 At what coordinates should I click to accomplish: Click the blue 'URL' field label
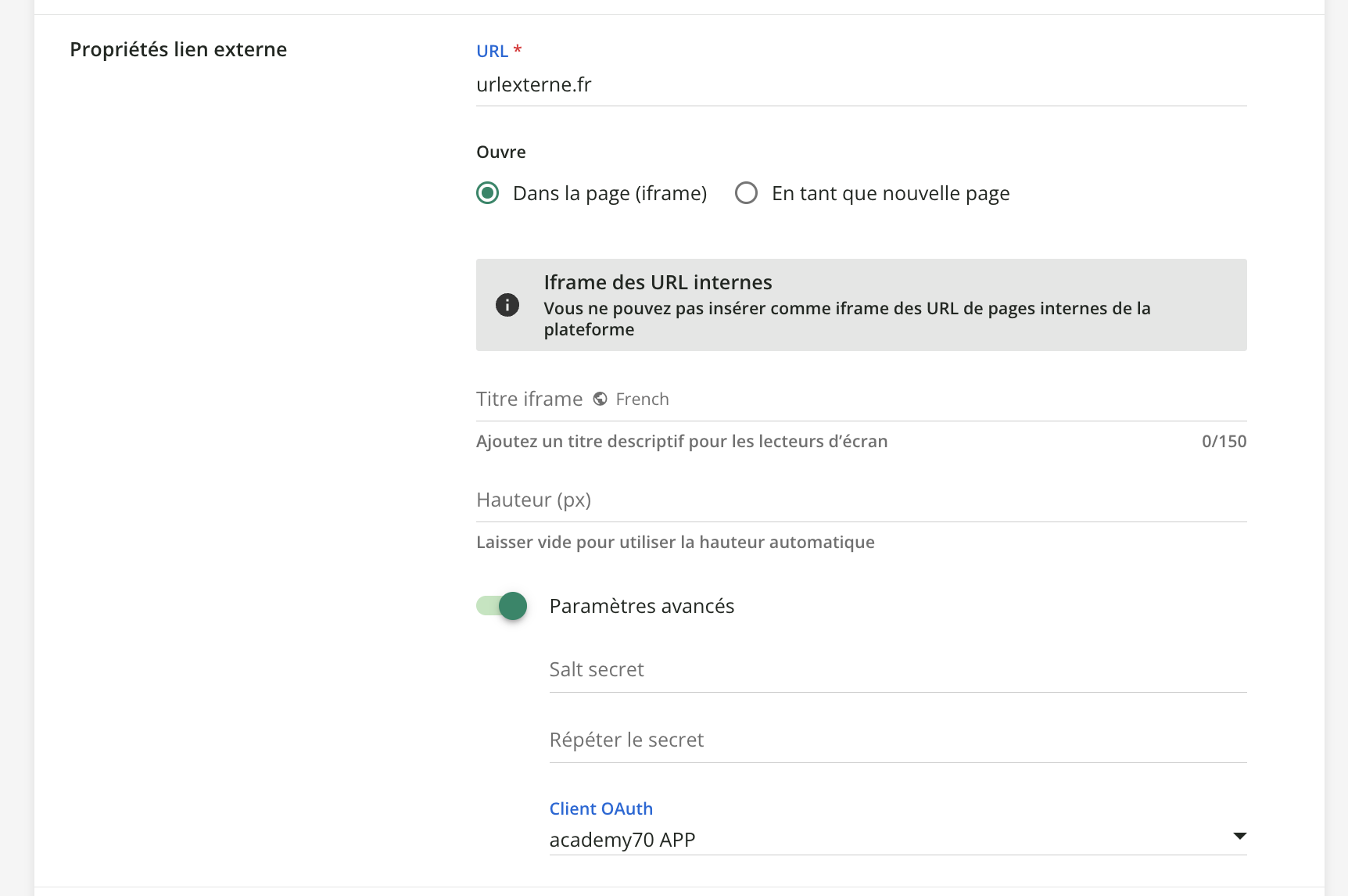tap(493, 52)
